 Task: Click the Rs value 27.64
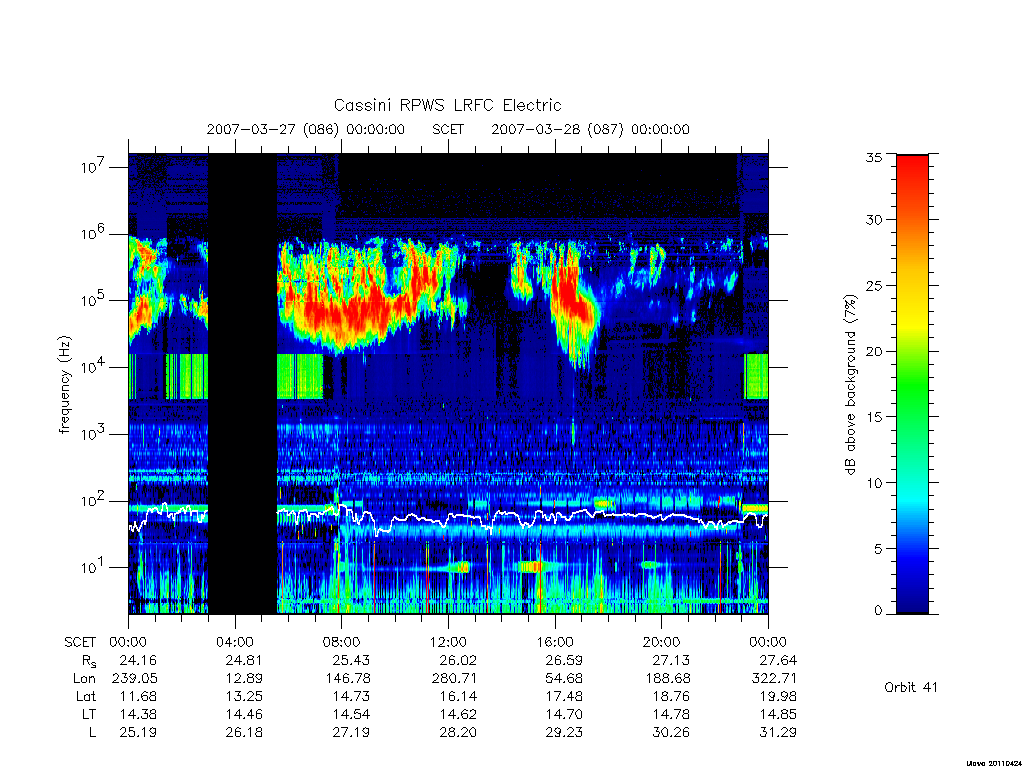tap(778, 660)
